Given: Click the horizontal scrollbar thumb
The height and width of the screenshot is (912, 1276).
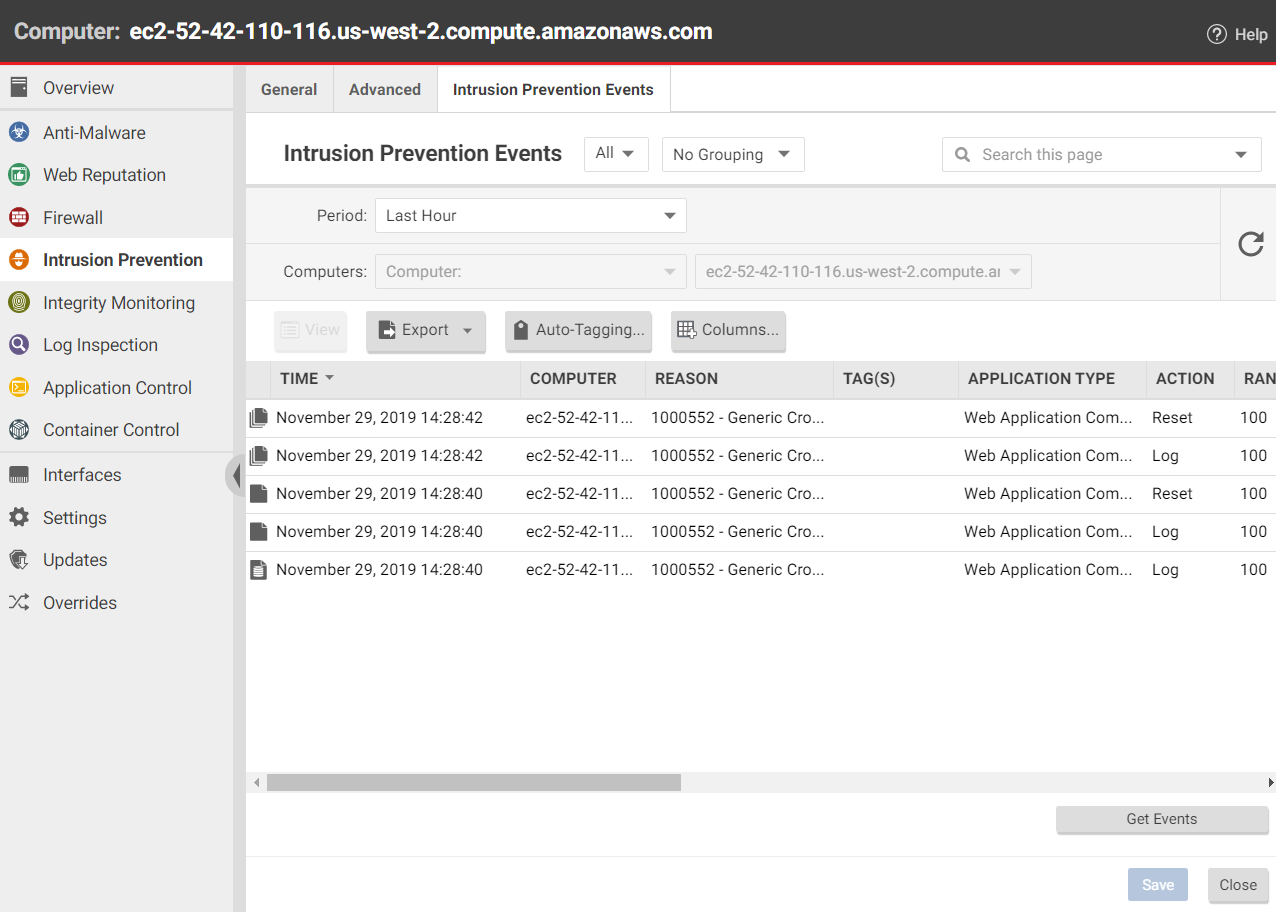Looking at the screenshot, I should (473, 783).
